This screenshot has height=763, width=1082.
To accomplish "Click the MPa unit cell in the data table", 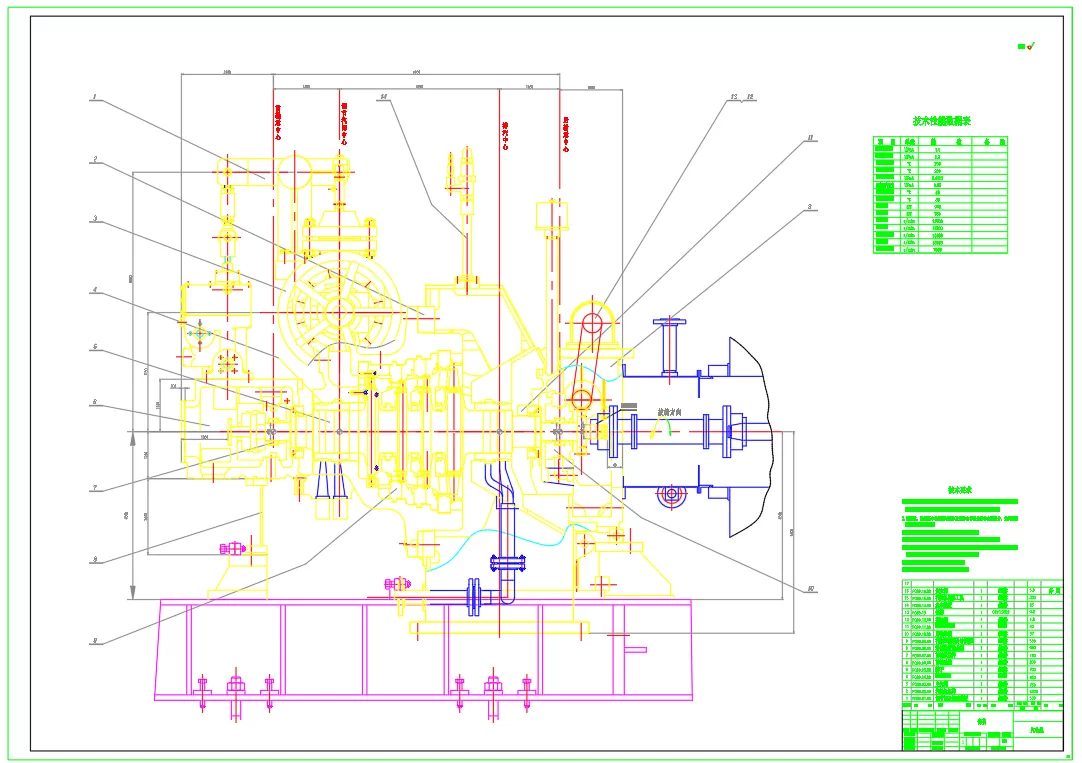I will (x=909, y=149).
